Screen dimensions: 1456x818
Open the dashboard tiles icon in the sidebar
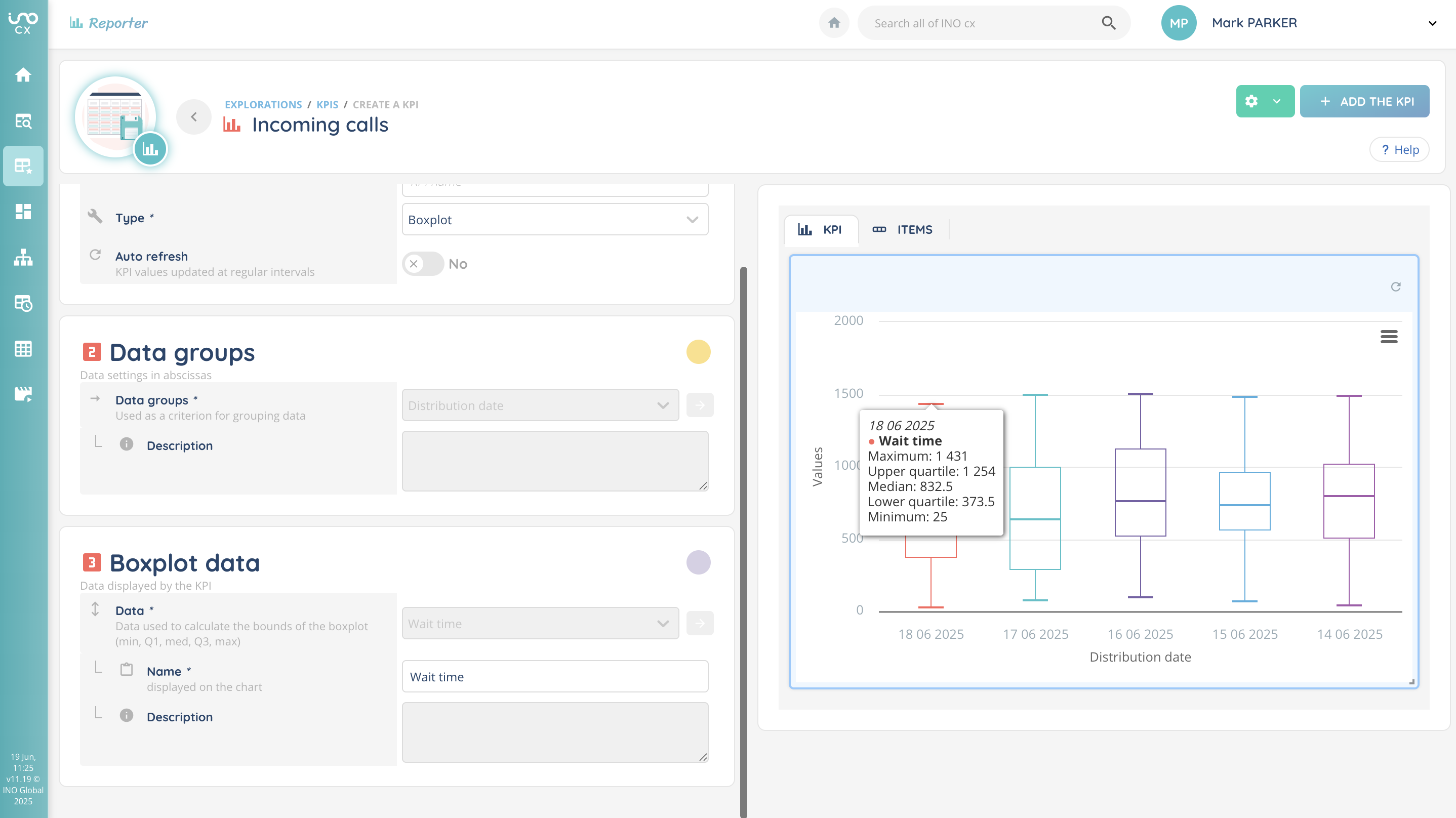coord(23,212)
